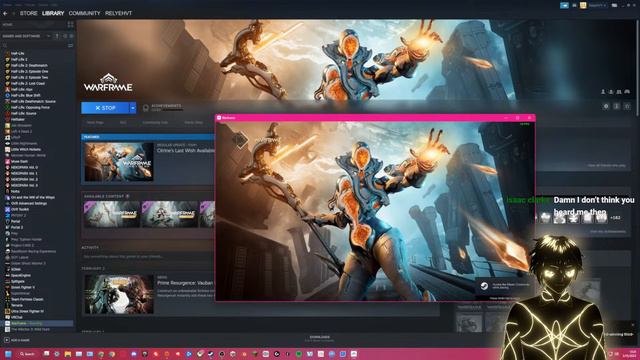This screenshot has width=640, height=360.
Task: Select Half-Life 2 in the library
Action: [x=19, y=59]
